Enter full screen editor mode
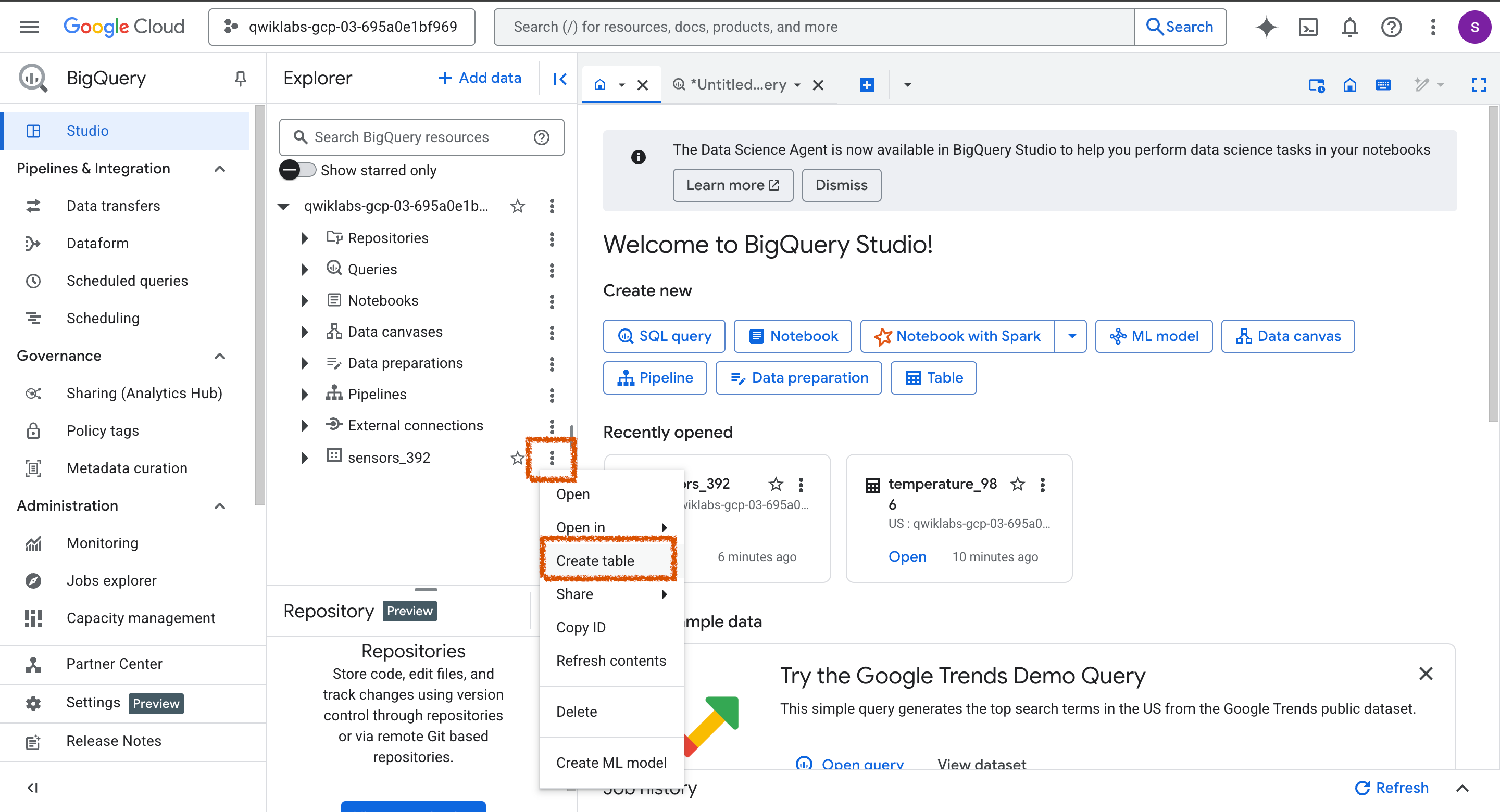 1478,85
